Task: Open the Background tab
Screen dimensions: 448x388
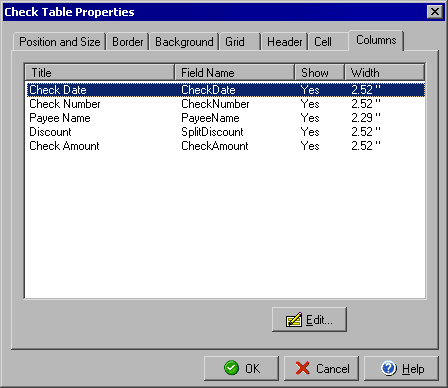Action: click(184, 42)
